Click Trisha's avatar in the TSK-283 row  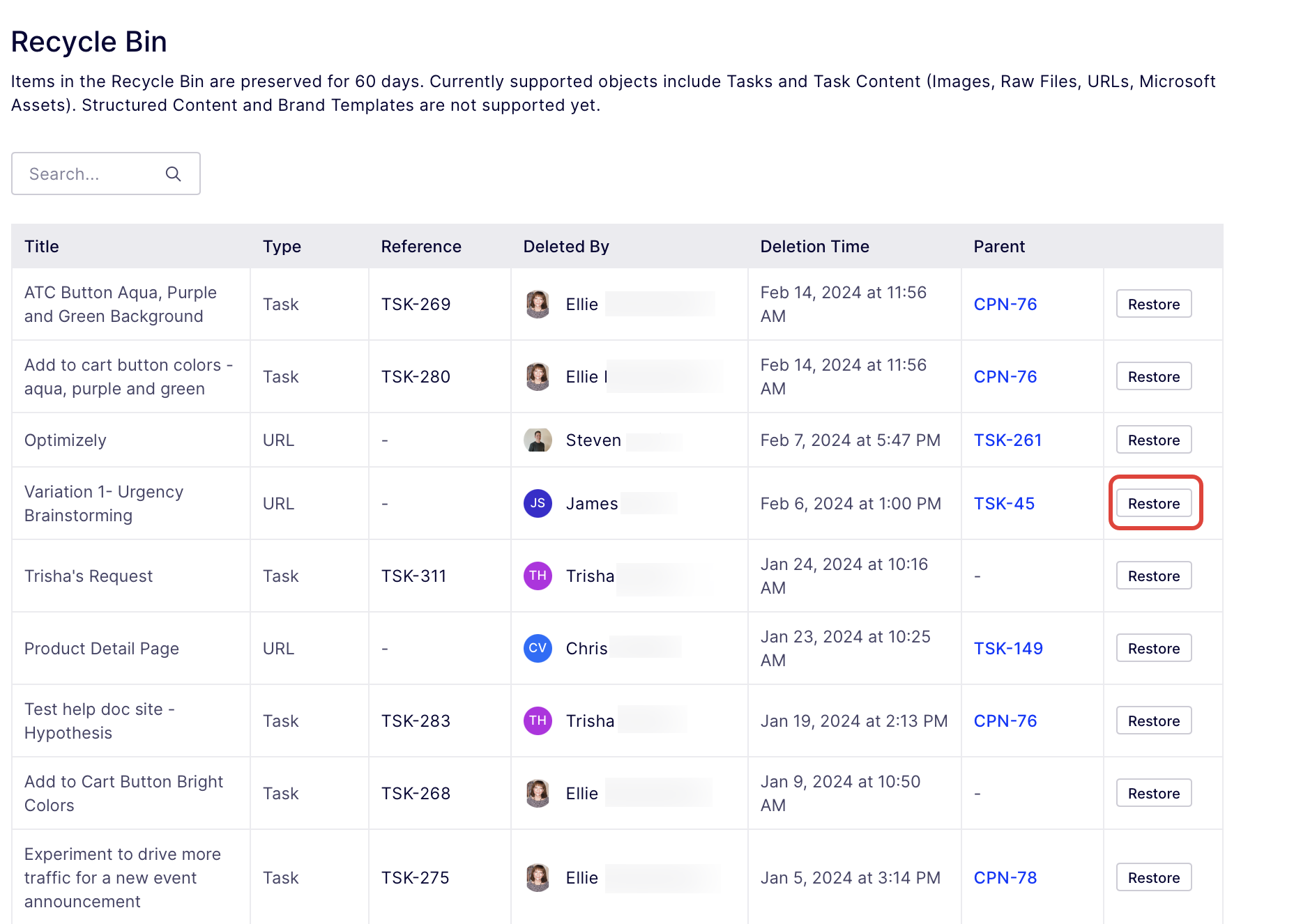click(x=538, y=721)
